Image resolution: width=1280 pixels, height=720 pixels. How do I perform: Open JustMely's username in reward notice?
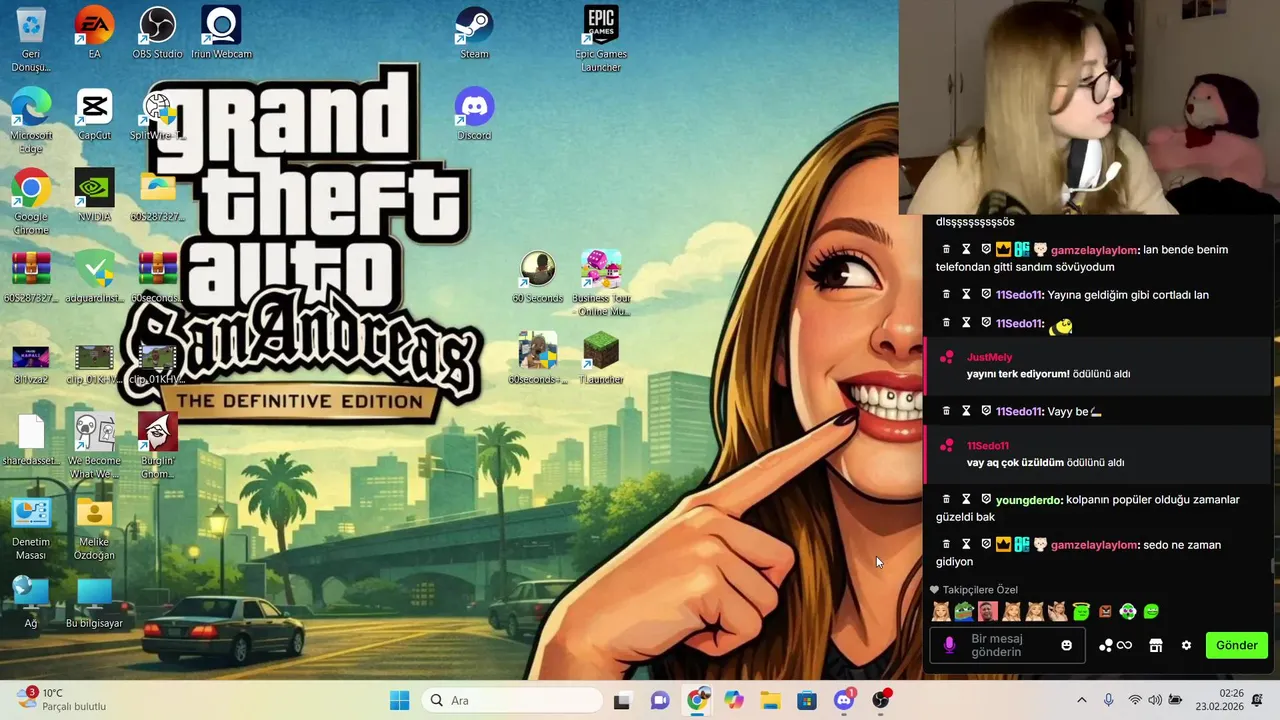[x=989, y=357]
